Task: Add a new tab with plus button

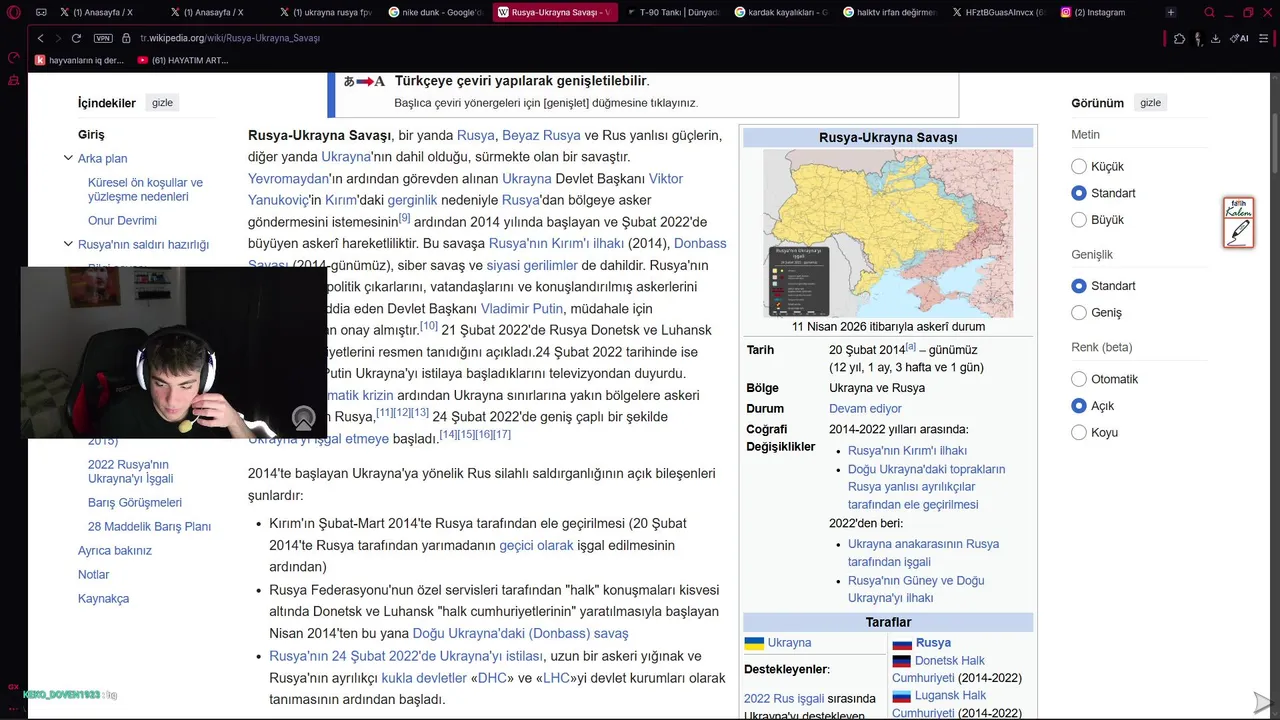Action: pyautogui.click(x=1171, y=12)
